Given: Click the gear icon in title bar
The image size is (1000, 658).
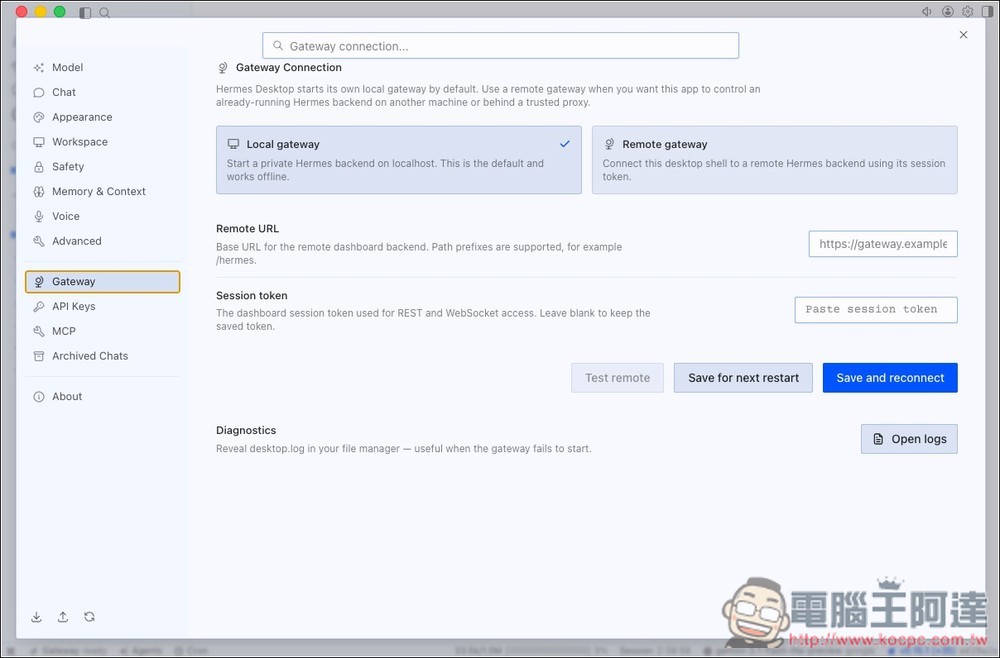Looking at the screenshot, I should (967, 11).
